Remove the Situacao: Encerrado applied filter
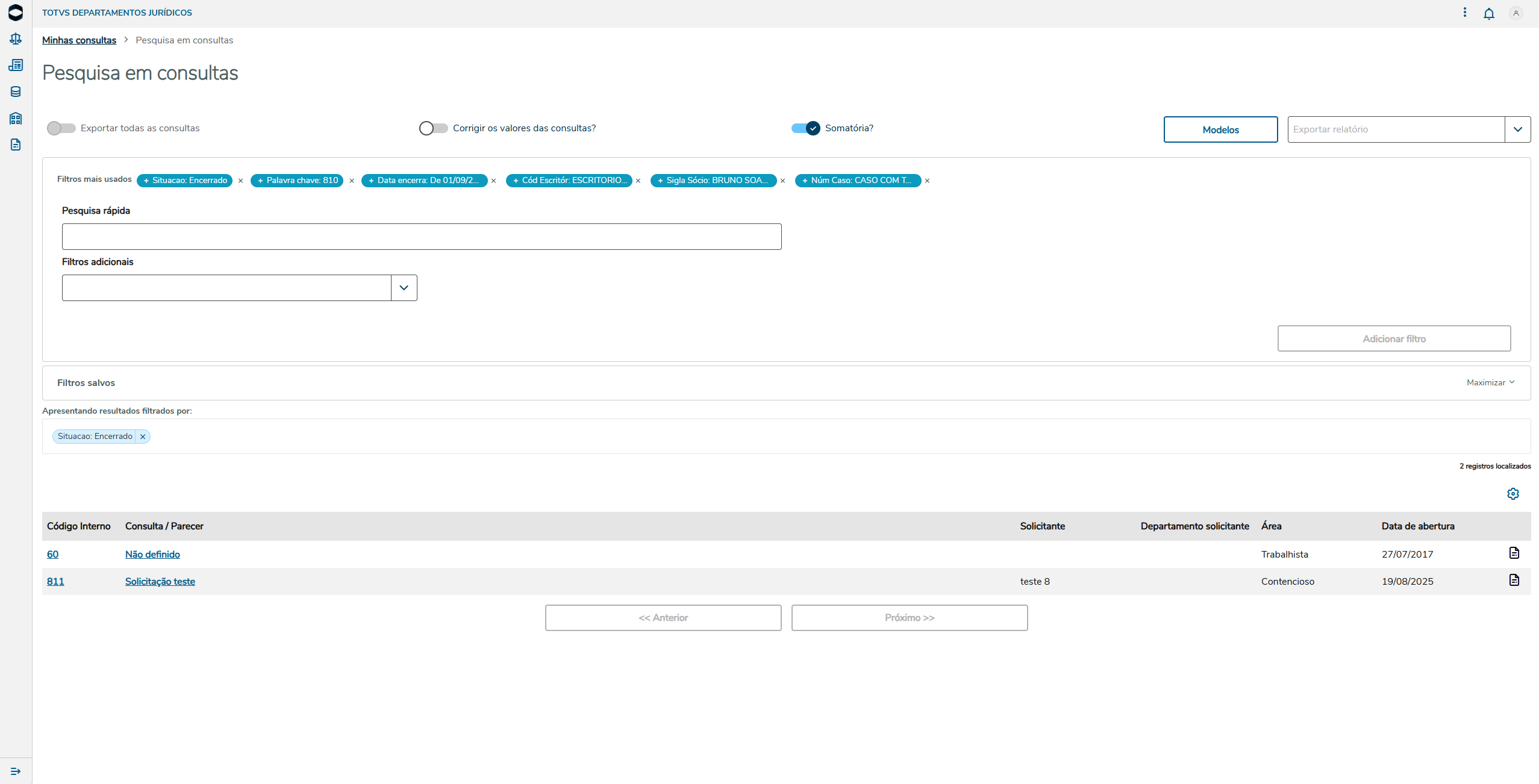The width and height of the screenshot is (1539, 784). [143, 437]
